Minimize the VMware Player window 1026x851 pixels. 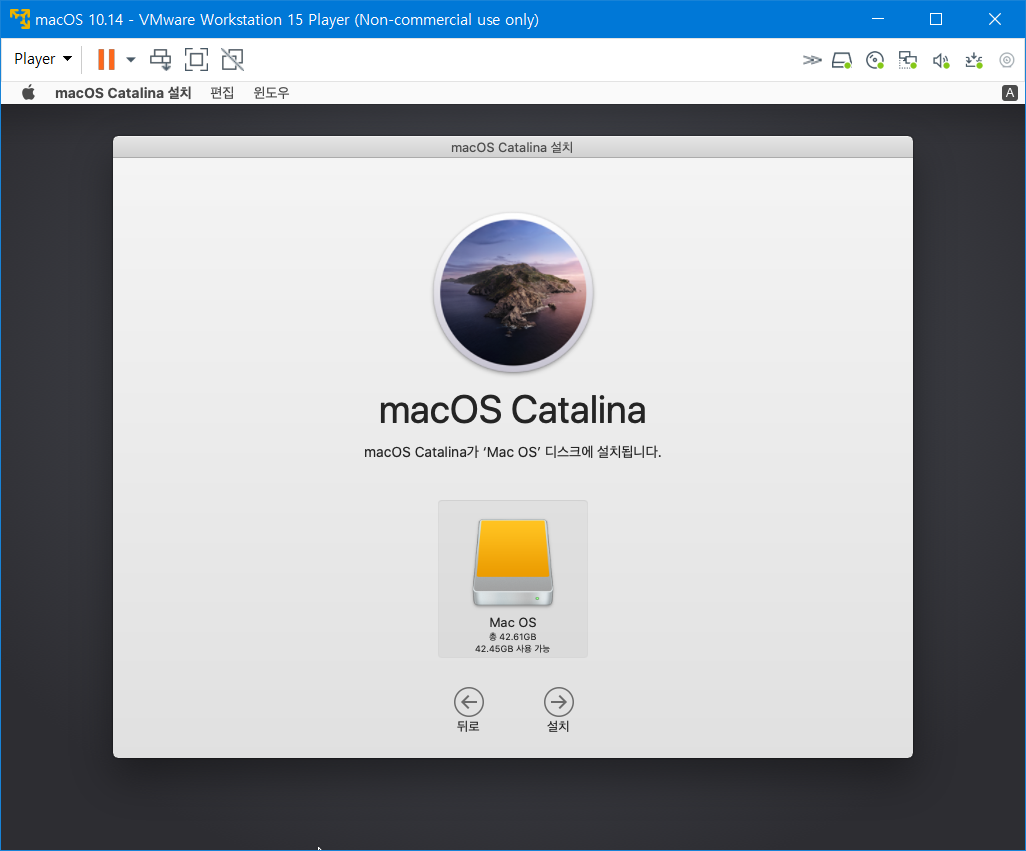[x=878, y=19]
